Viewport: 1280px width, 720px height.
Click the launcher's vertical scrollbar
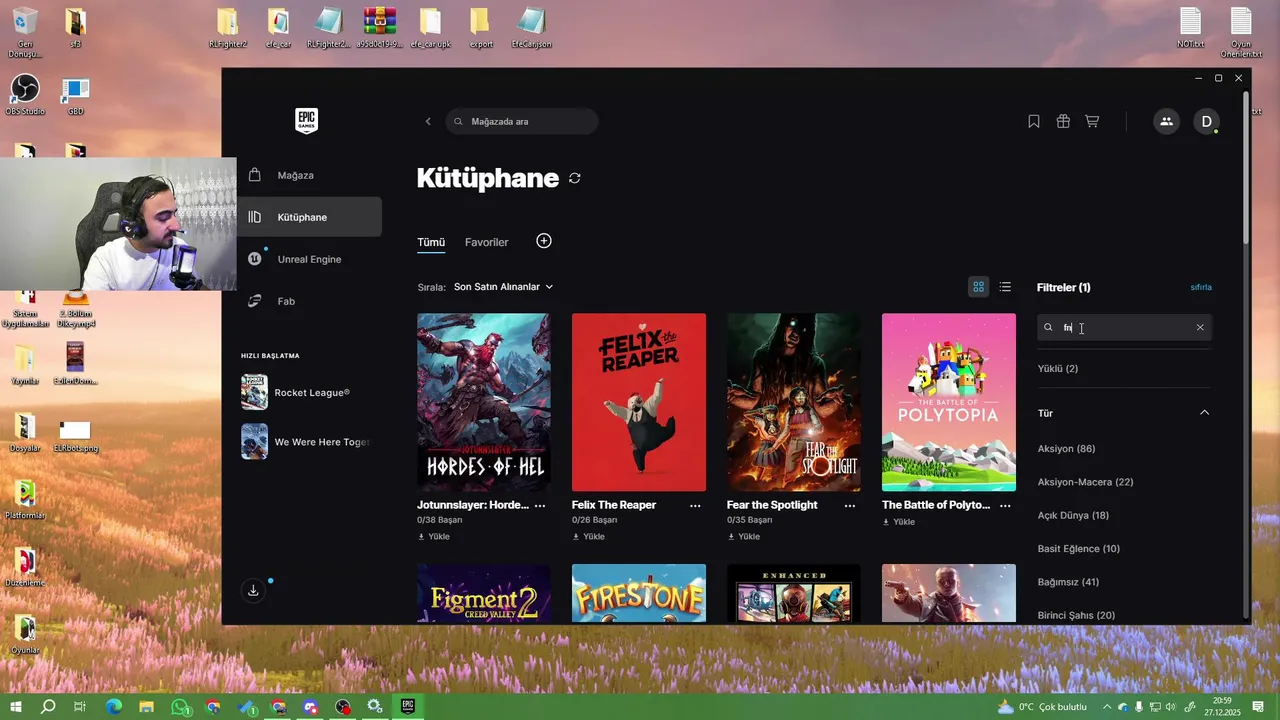coord(1245,168)
